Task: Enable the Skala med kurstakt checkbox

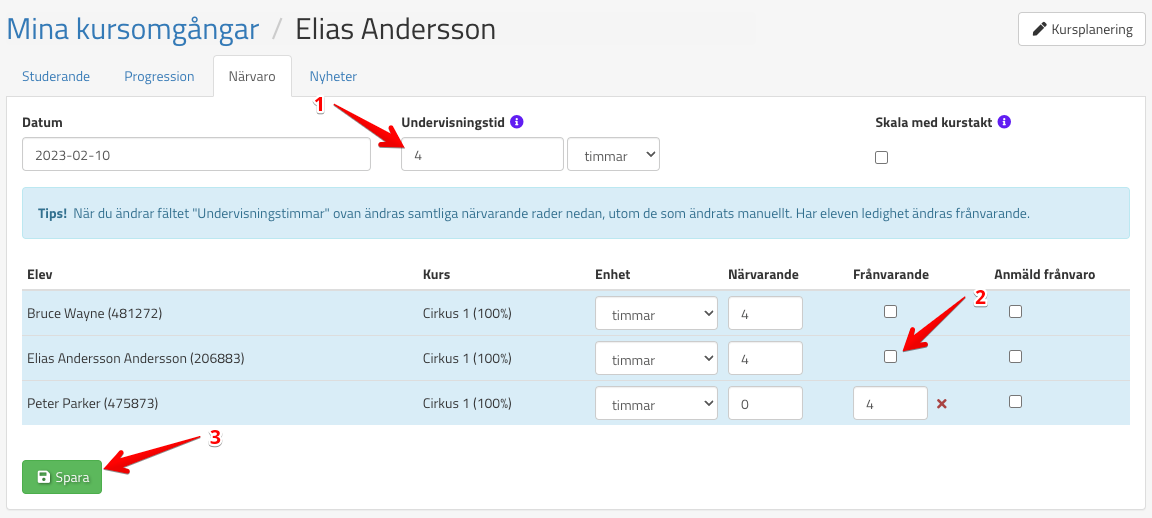Action: point(881,157)
